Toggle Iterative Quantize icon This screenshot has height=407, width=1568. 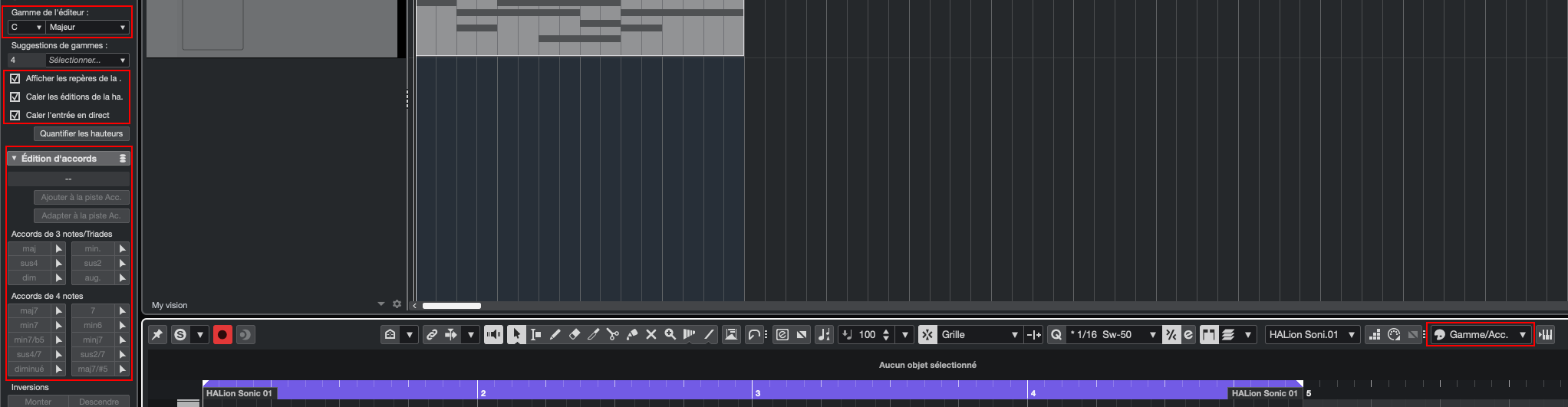coord(1171,334)
